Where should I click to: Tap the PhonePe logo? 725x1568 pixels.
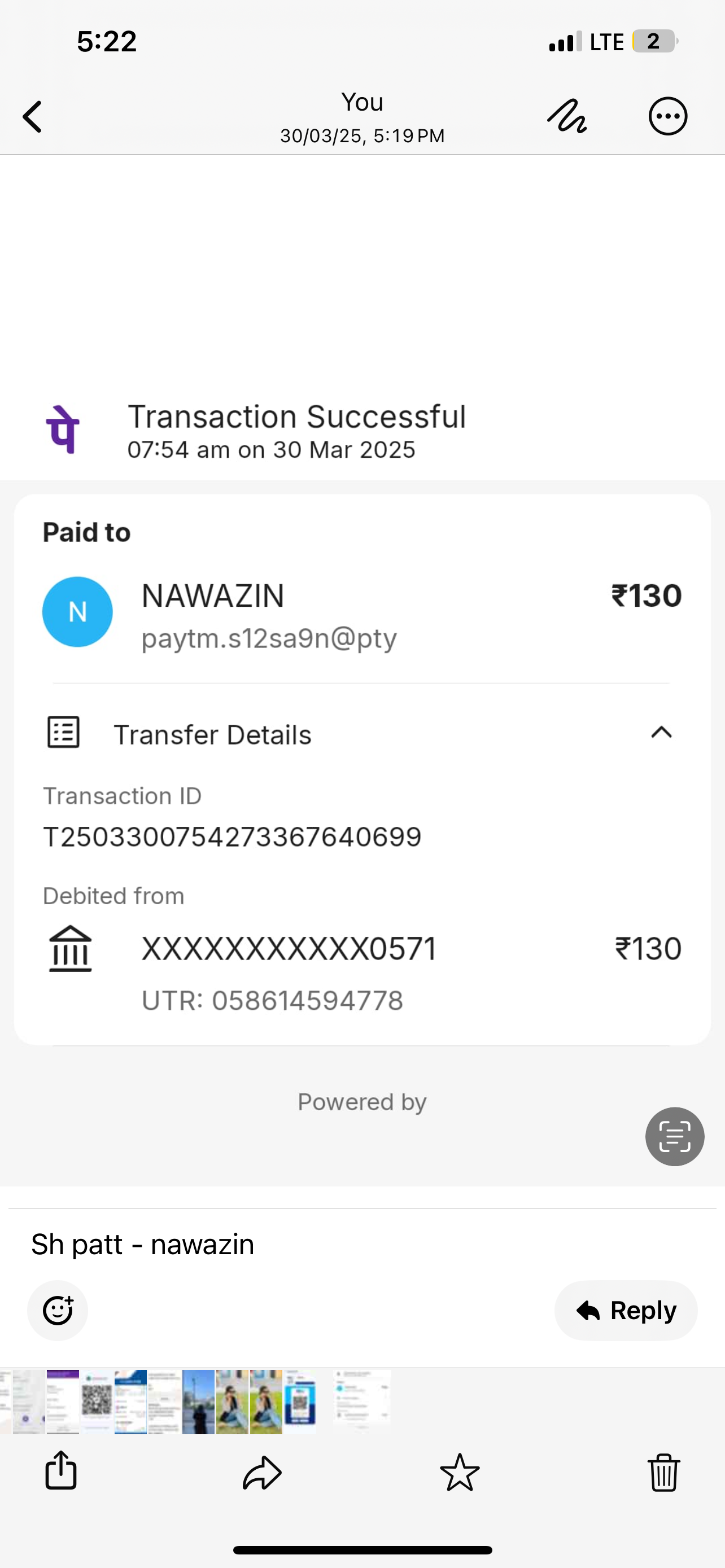[x=63, y=430]
